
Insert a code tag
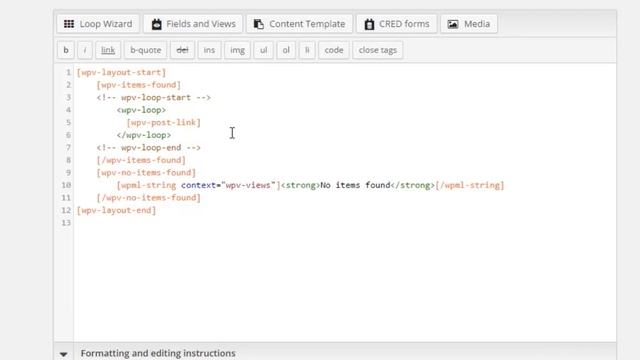[333, 50]
